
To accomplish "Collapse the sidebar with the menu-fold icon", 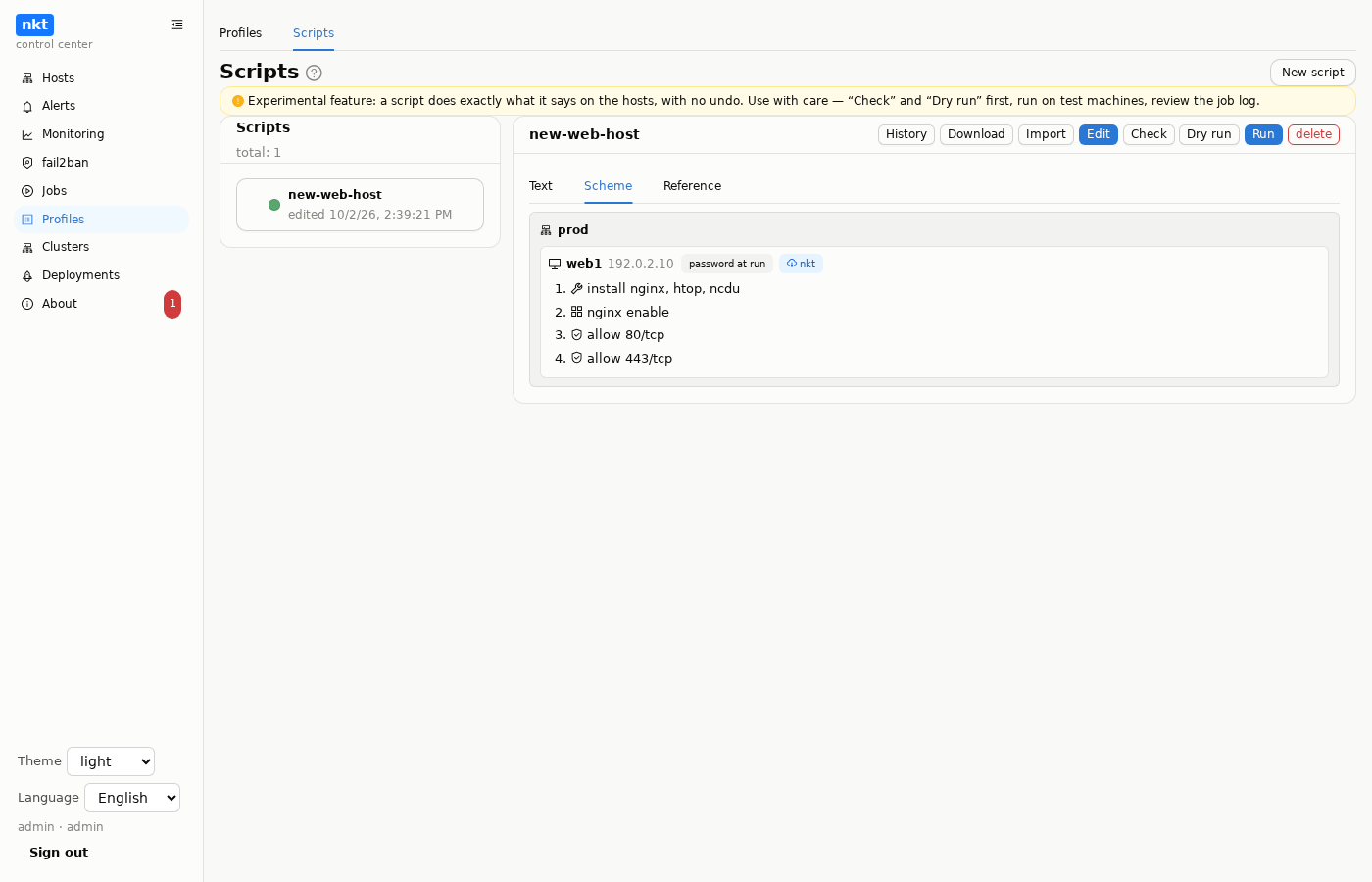I will (177, 24).
